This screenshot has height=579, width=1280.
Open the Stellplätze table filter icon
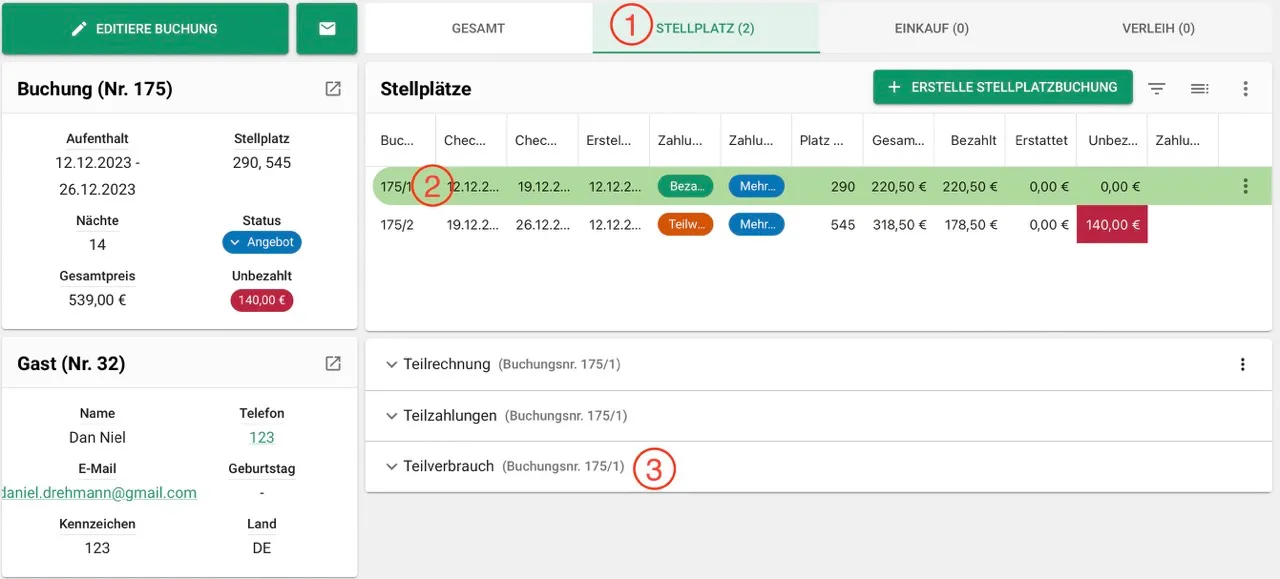tap(1157, 88)
